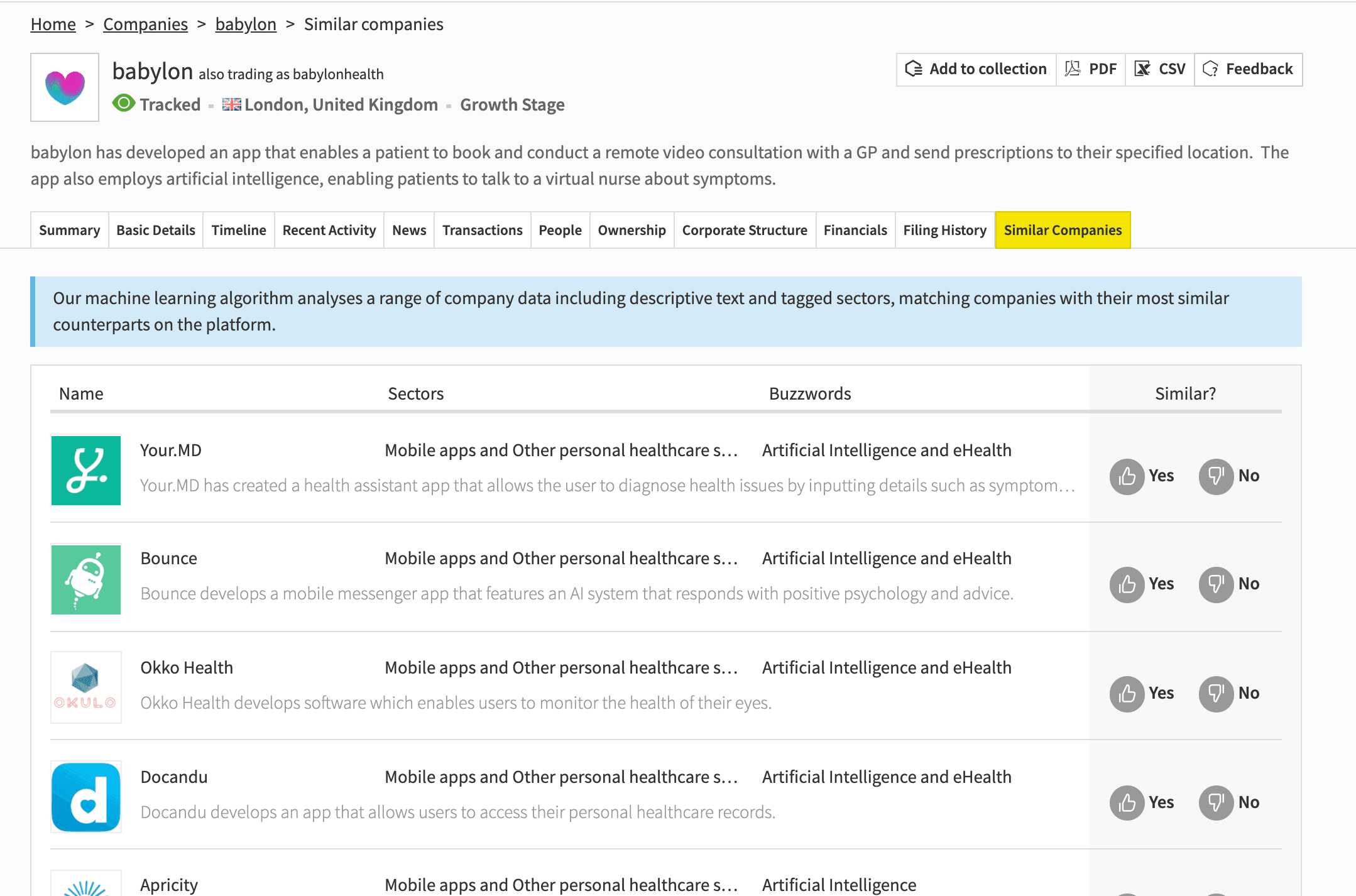The image size is (1356, 896).
Task: View the Corporate Structure tab
Action: (745, 230)
